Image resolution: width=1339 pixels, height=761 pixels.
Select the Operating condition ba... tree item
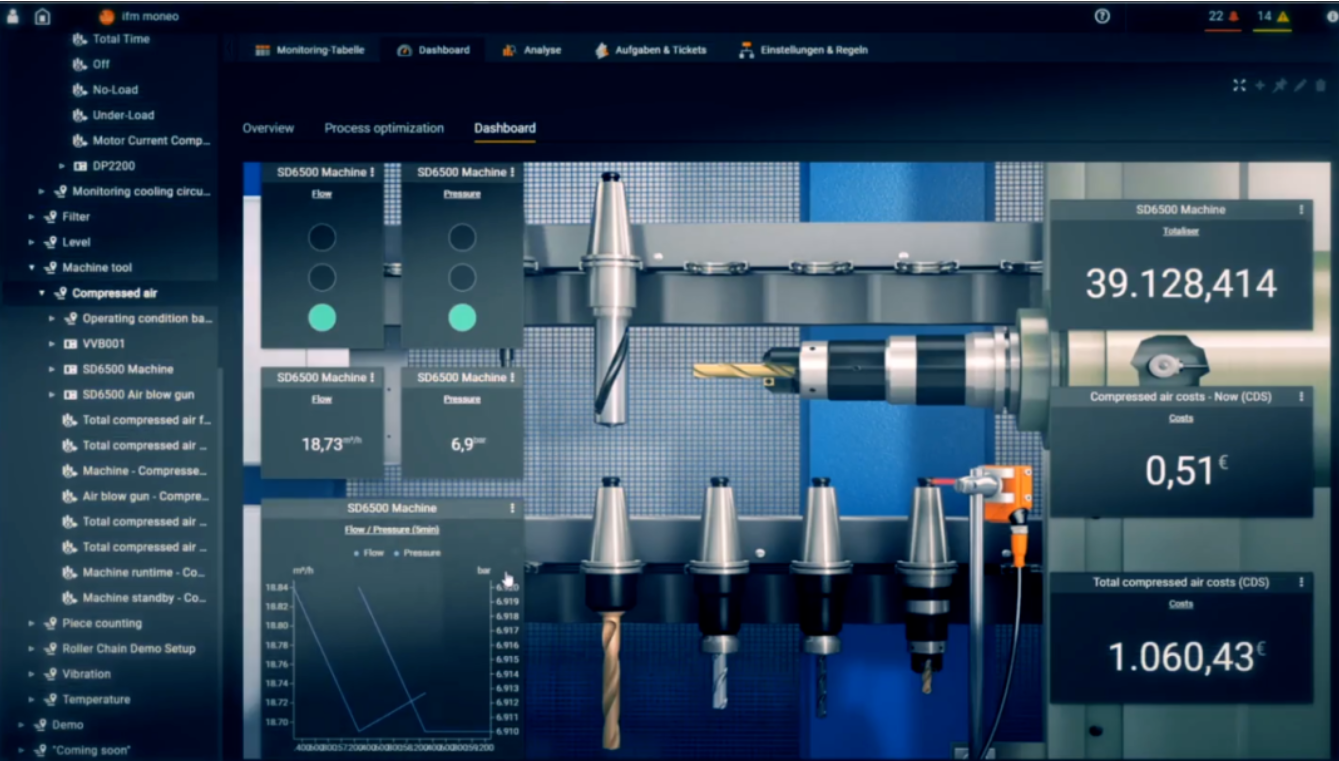click(138, 319)
